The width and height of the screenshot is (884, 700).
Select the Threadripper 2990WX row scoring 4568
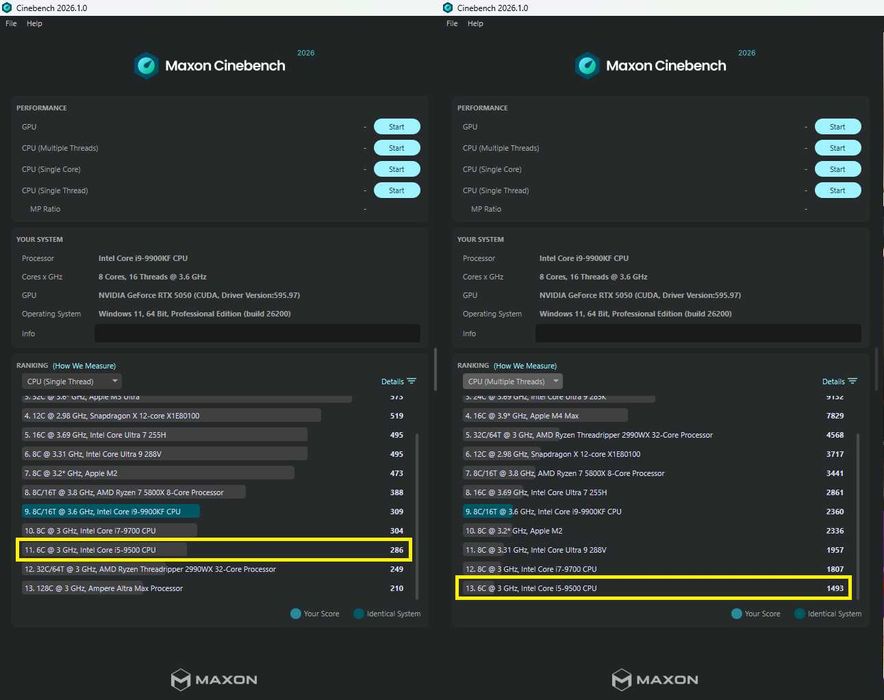(x=656, y=435)
